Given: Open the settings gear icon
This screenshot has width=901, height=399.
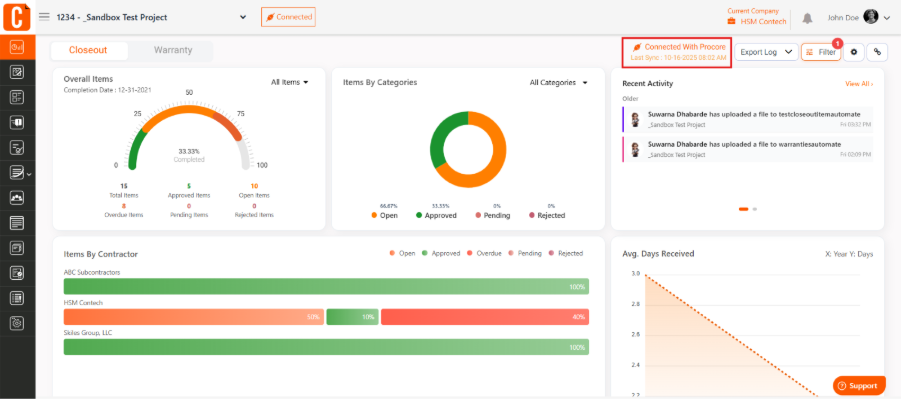Looking at the screenshot, I should tap(854, 52).
